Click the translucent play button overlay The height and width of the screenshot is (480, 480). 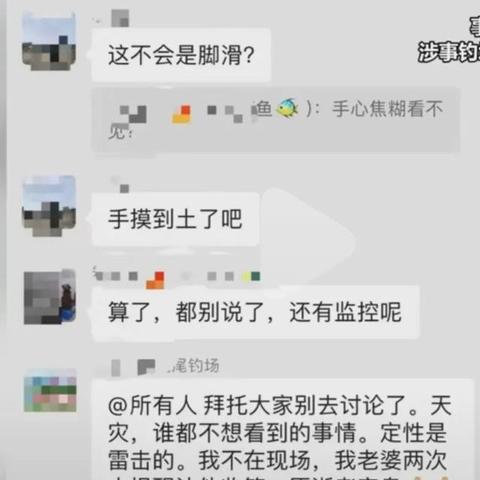click(308, 238)
